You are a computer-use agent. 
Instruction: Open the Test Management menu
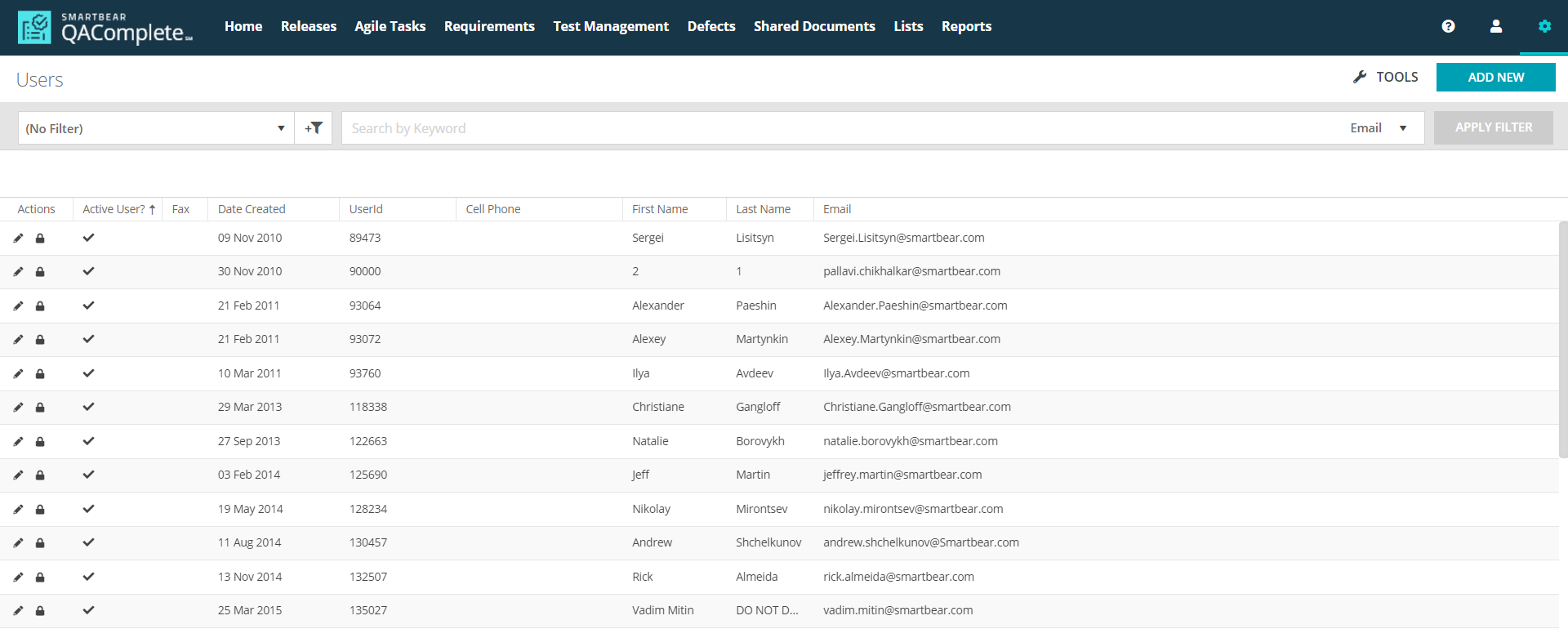click(610, 26)
